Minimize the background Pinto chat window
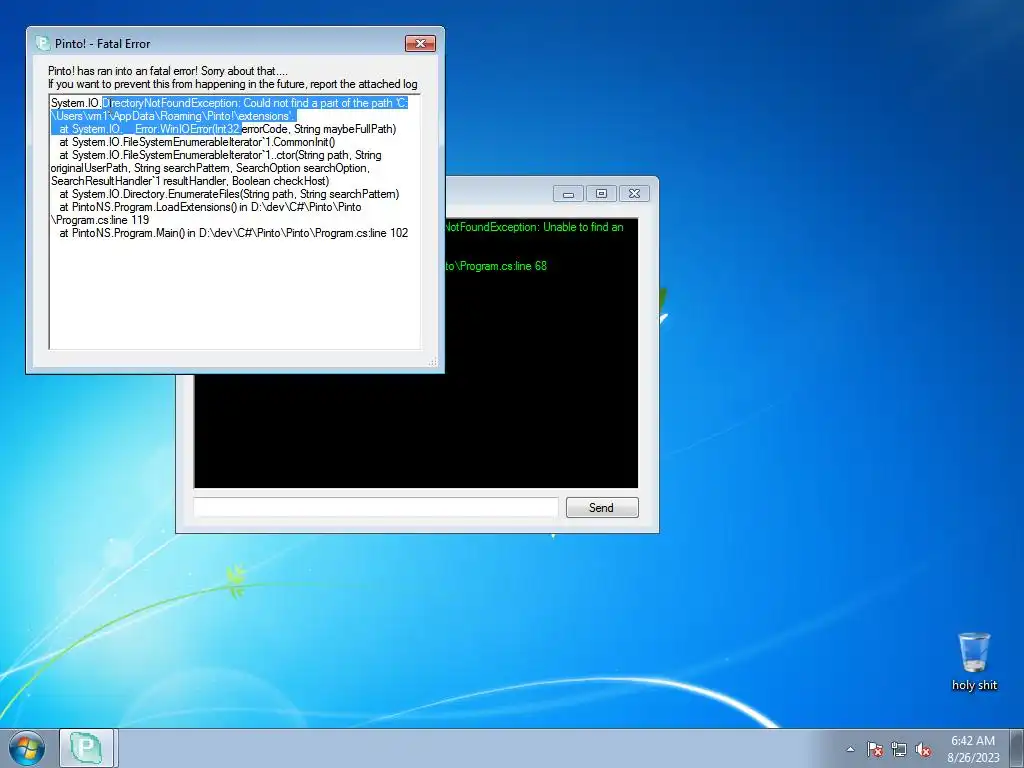Viewport: 1024px width, 768px height. tap(568, 194)
